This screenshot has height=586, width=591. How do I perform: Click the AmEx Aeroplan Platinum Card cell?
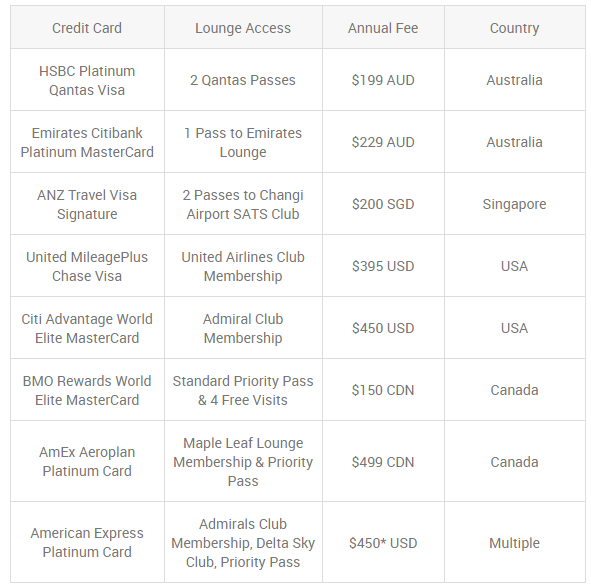[x=87, y=461]
